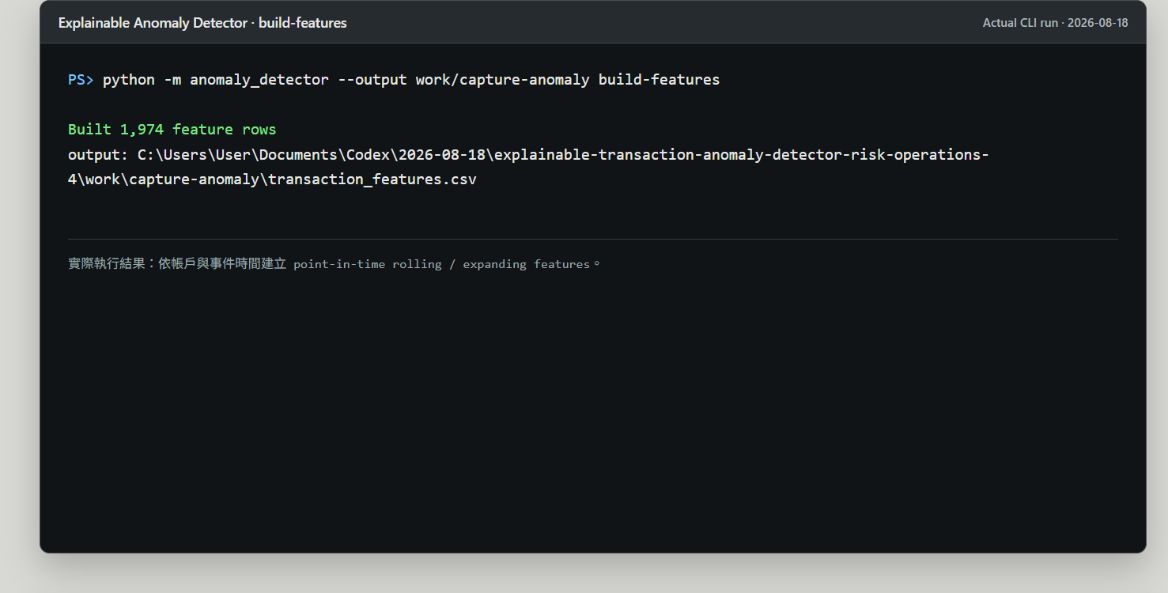The height and width of the screenshot is (593, 1168).
Task: Click 'explainable-transaction-anomaly-detector-risk-operations-' path text
Action: pos(742,155)
